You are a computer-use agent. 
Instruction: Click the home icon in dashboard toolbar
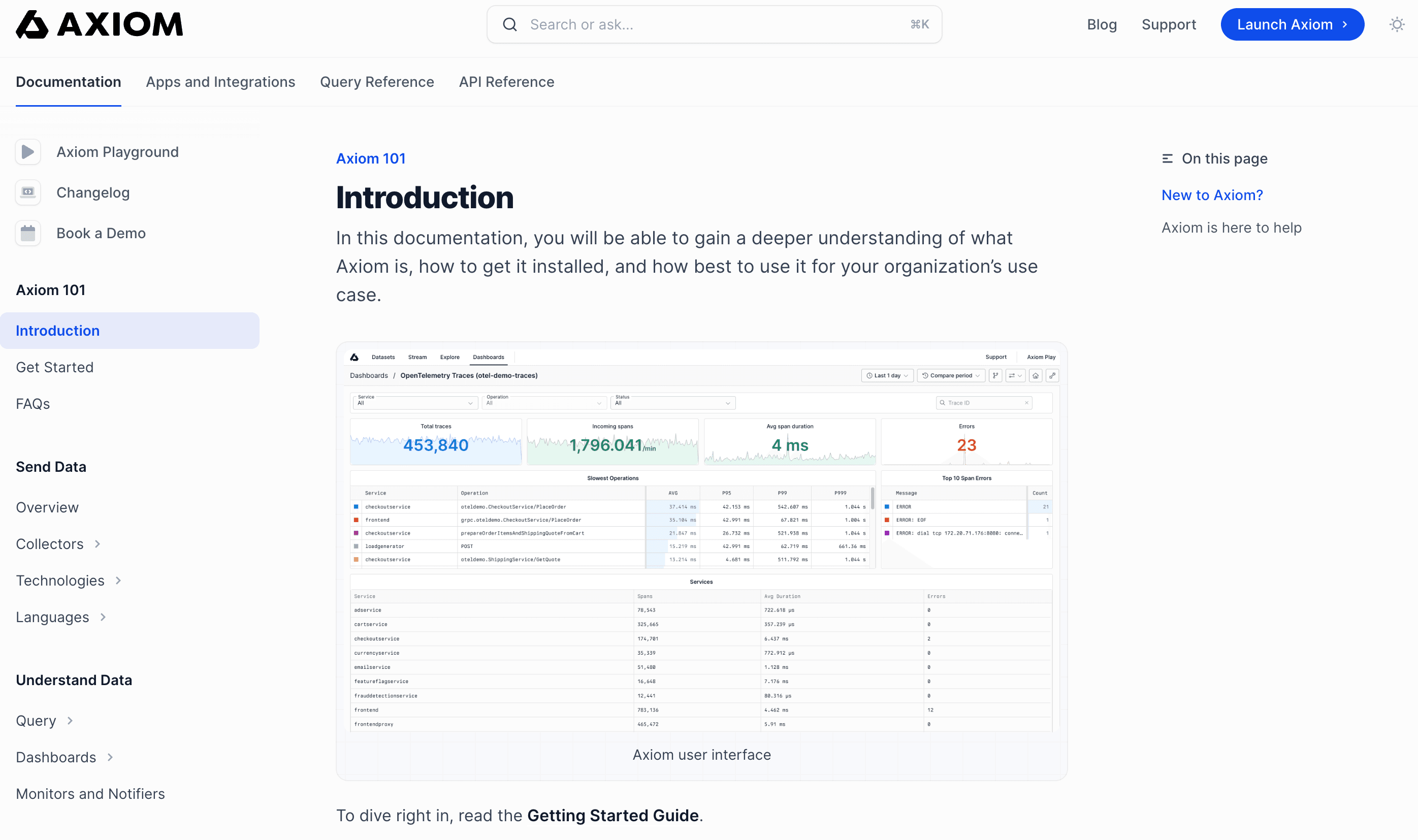click(x=1036, y=375)
